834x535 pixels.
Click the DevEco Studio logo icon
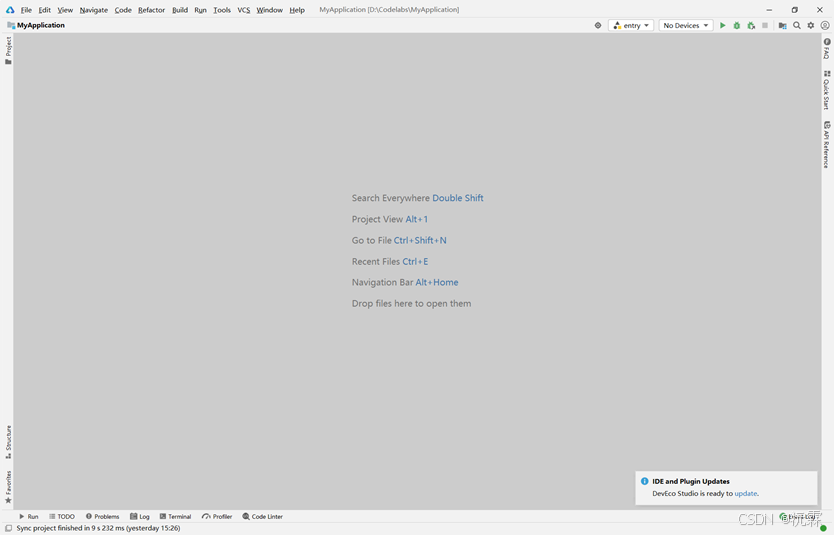10,10
